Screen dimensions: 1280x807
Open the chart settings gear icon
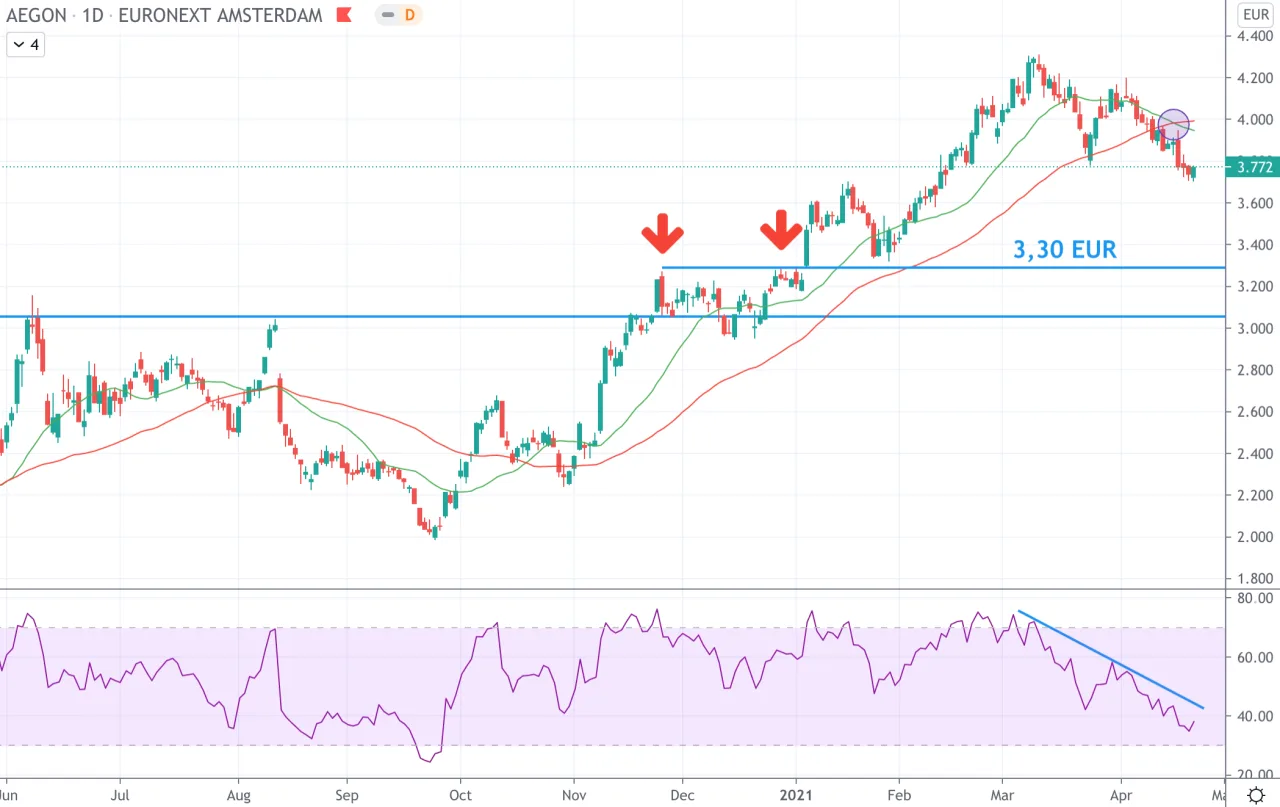click(x=1256, y=796)
